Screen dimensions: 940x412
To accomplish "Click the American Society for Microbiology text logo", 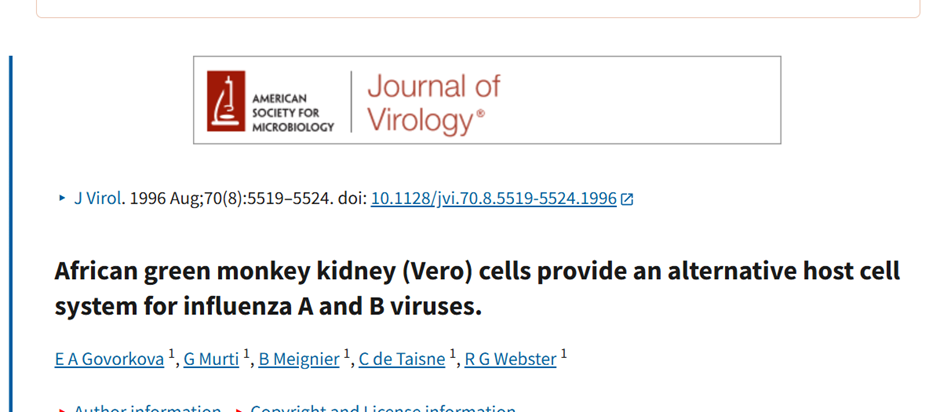I will click(292, 113).
